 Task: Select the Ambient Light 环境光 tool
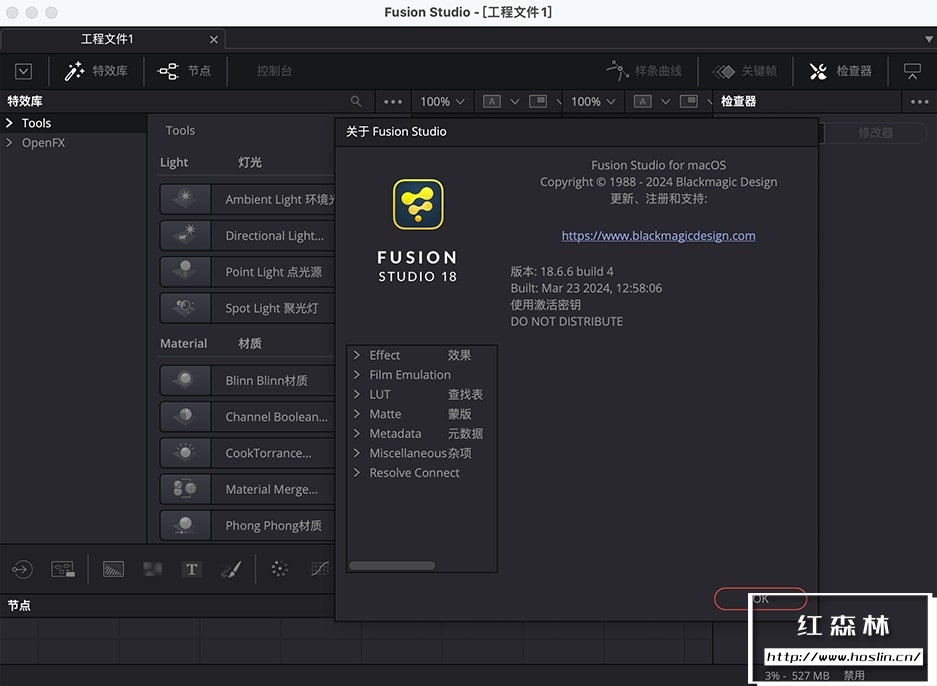click(x=247, y=199)
